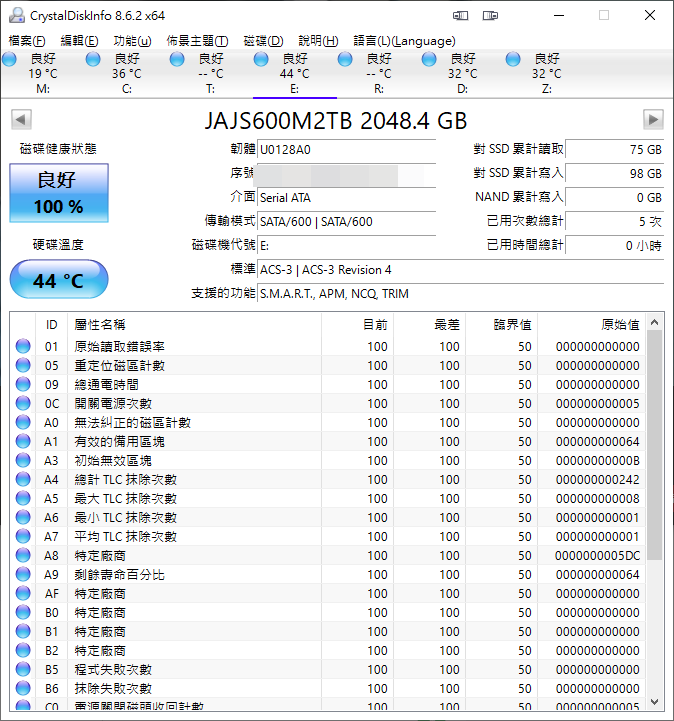Click the 臨界值 column header
The width and height of the screenshot is (674, 721).
point(502,325)
